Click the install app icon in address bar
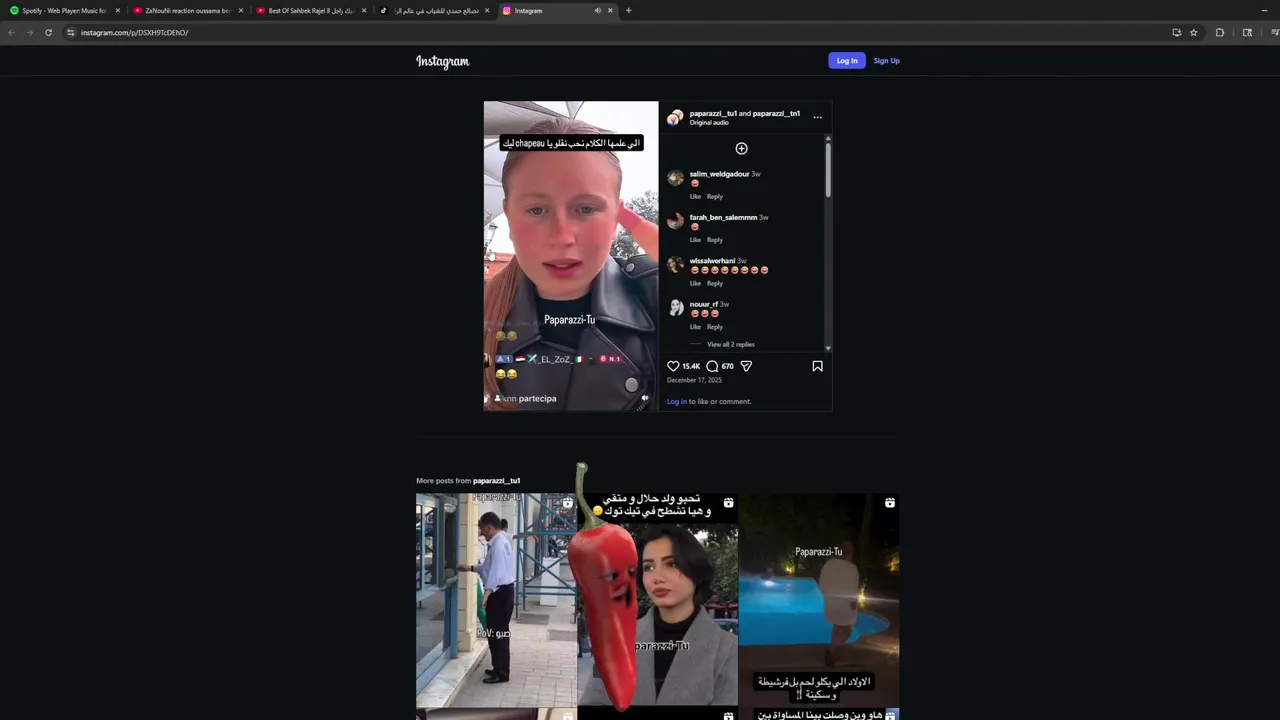1280x720 pixels. click(x=1176, y=32)
